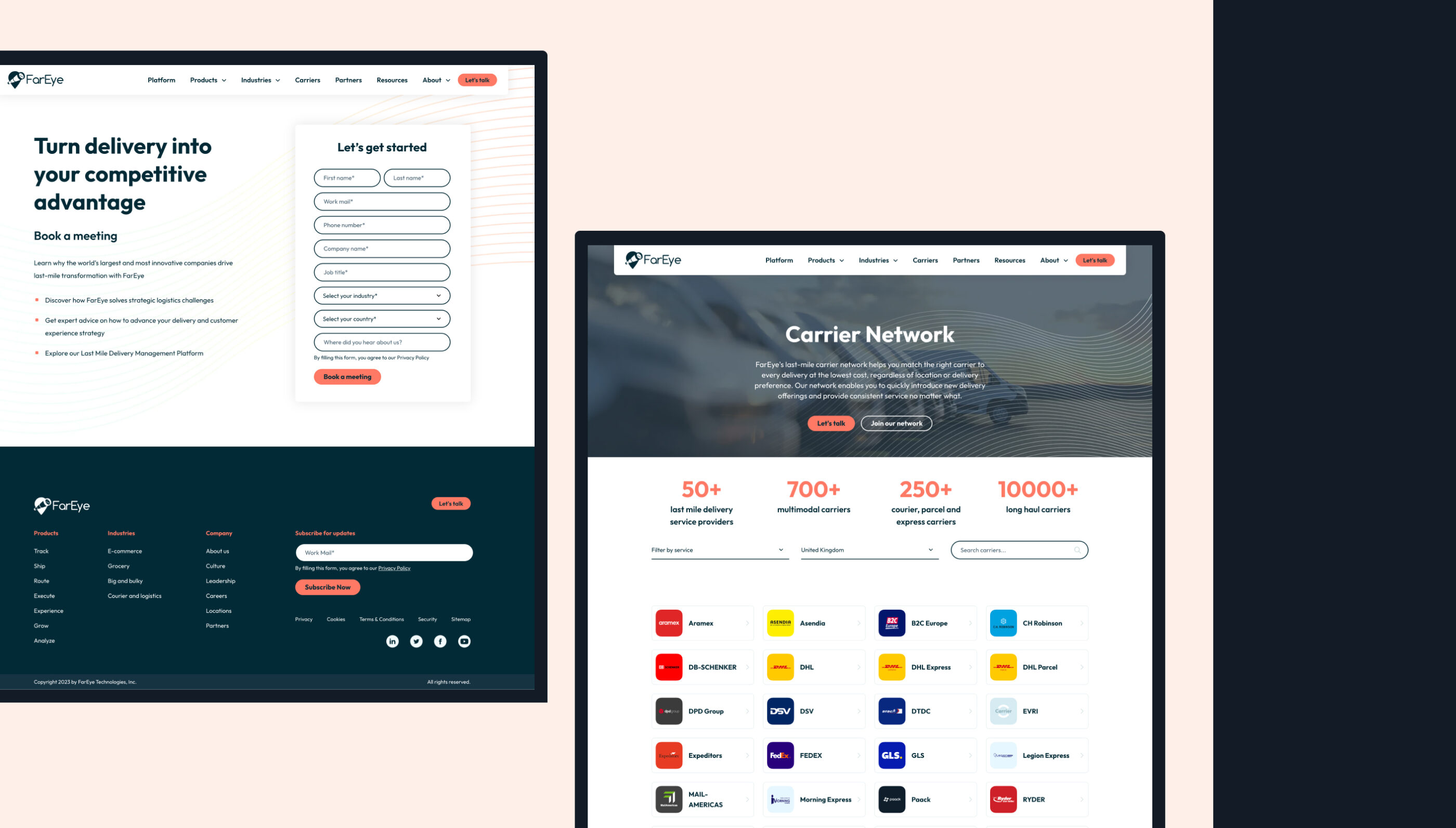The height and width of the screenshot is (828, 1456).
Task: Select the Carriers menu tab
Action: pyautogui.click(x=306, y=79)
